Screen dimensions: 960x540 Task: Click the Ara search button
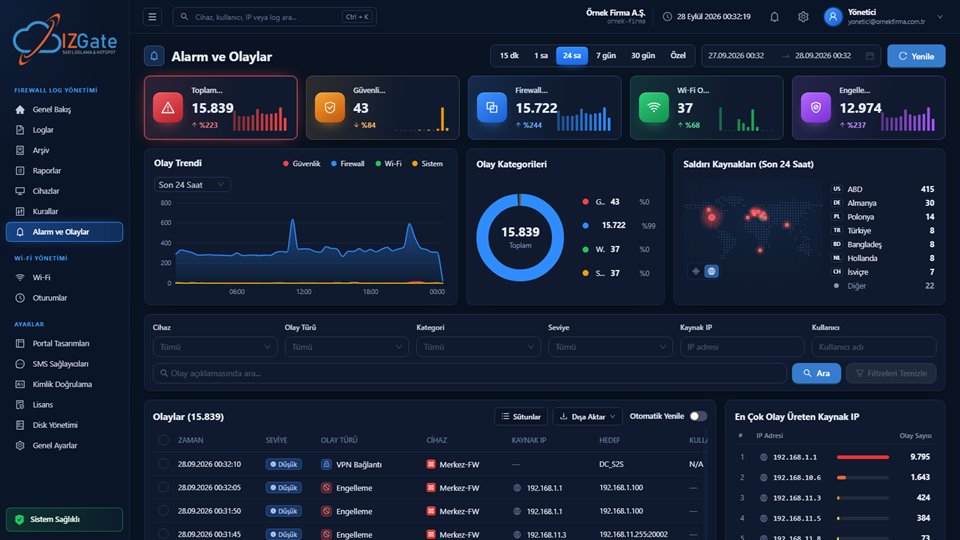(x=816, y=373)
